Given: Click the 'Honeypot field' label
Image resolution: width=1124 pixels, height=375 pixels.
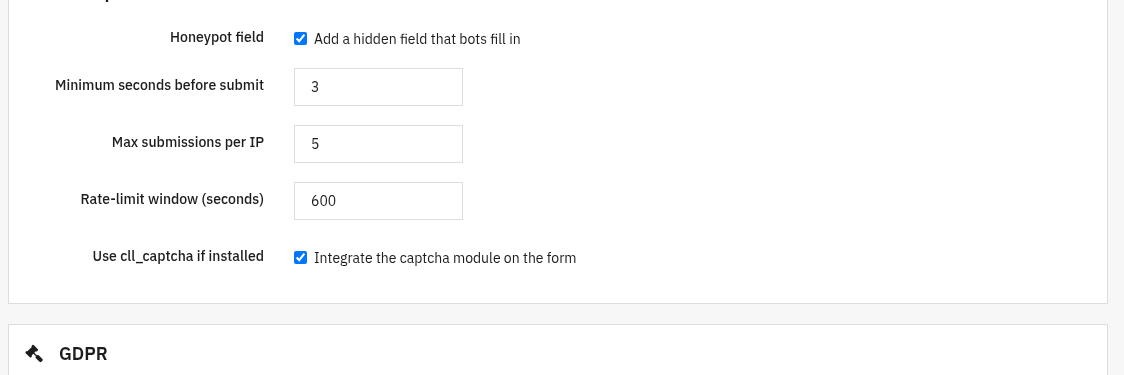Looking at the screenshot, I should click(216, 37).
